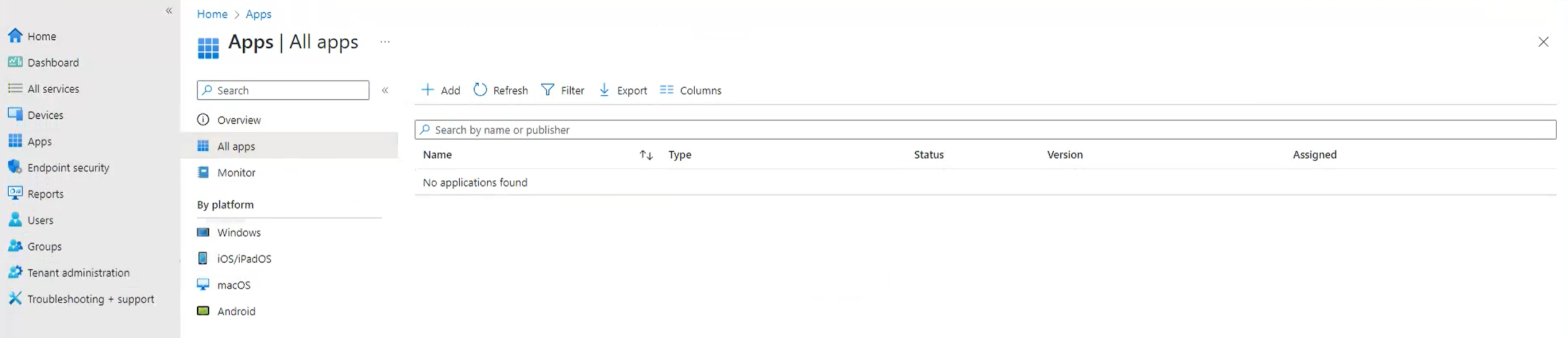
Task: Open Tenant administration section
Action: click(78, 273)
